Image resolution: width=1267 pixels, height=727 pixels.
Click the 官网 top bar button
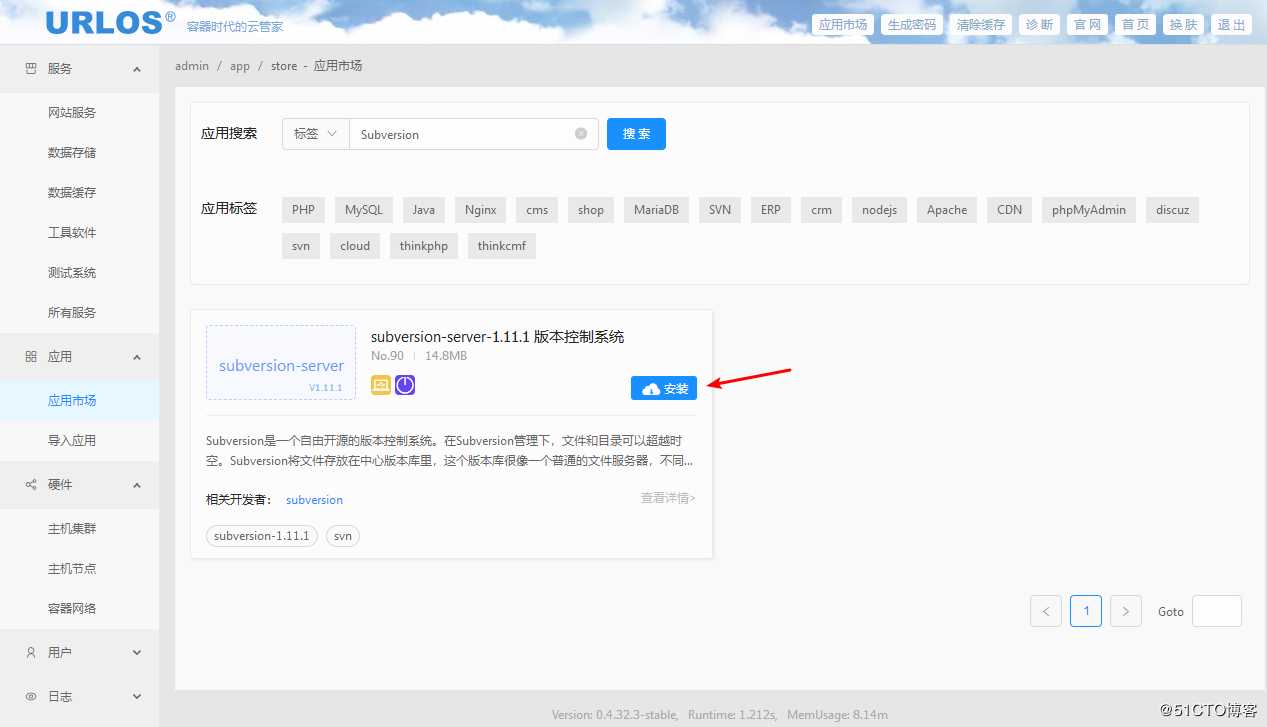pos(1088,25)
